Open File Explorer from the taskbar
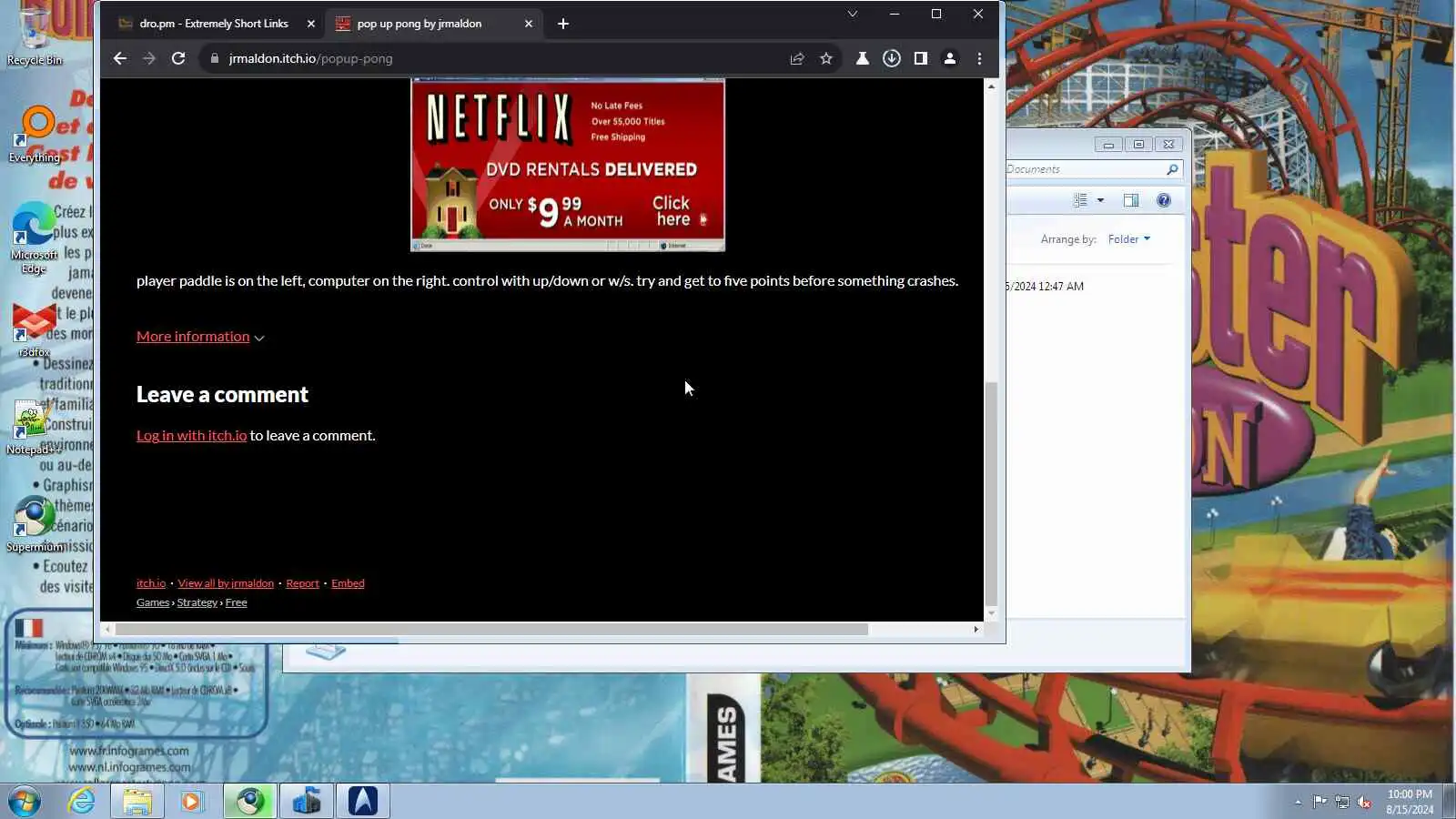Viewport: 1456px width, 819px height. coord(137,802)
